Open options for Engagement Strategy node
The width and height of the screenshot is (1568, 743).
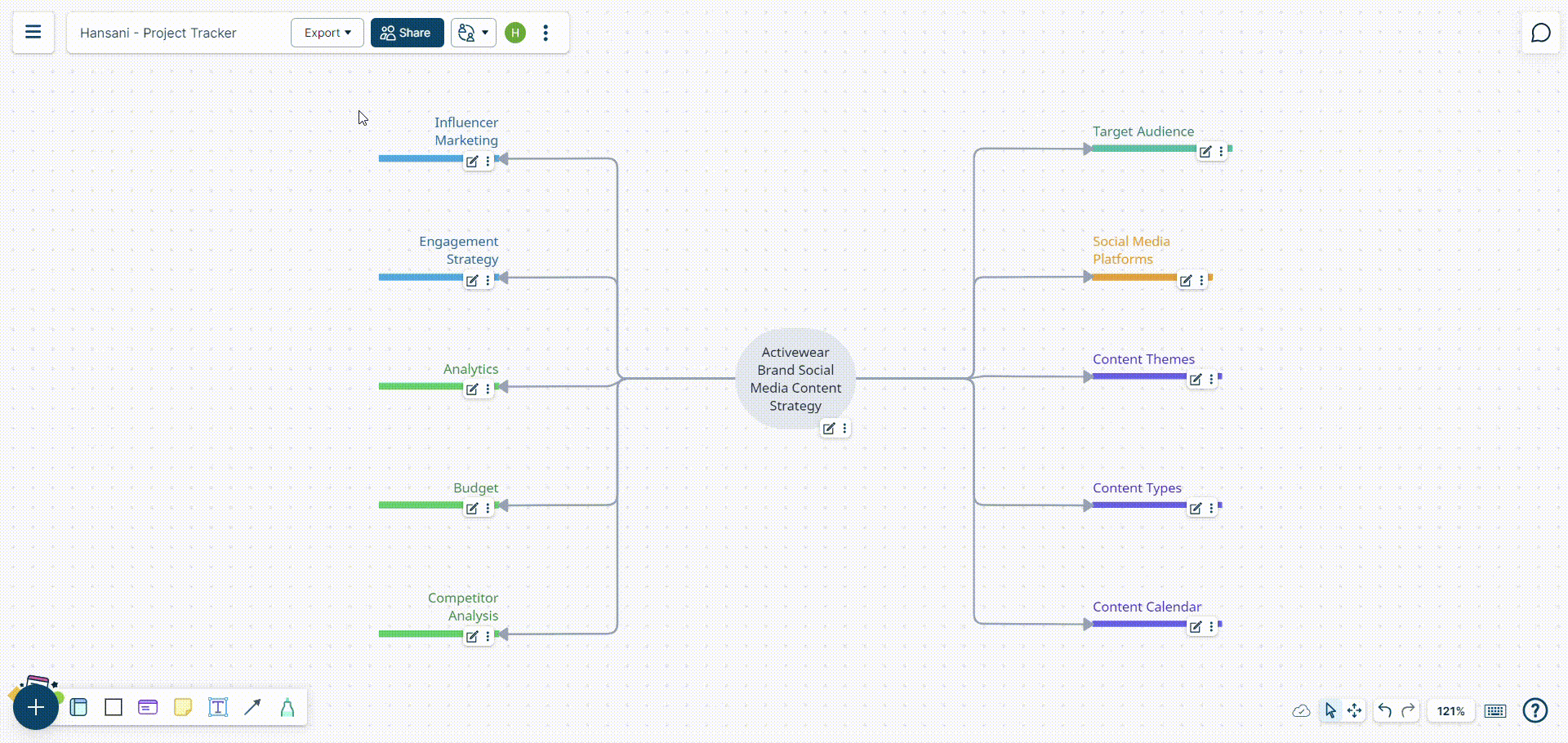(488, 281)
